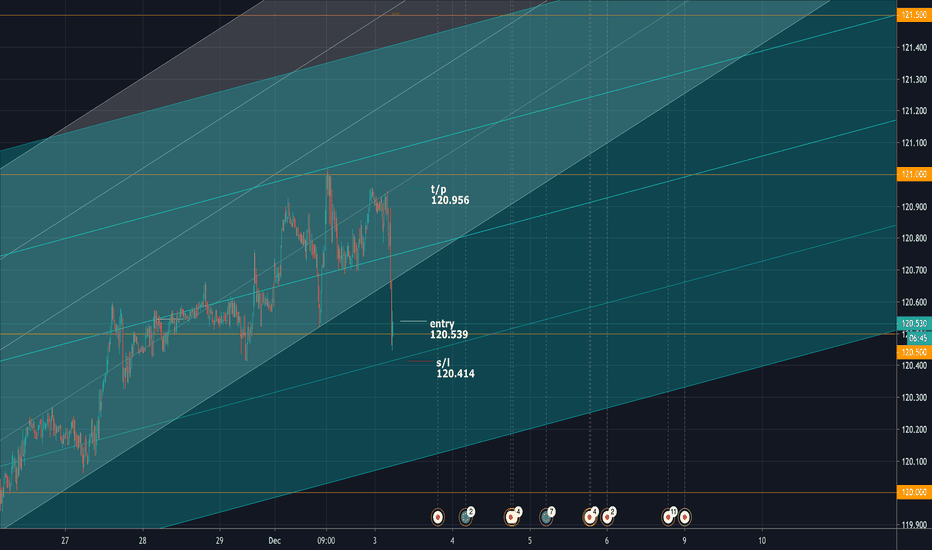Image resolution: width=932 pixels, height=550 pixels.
Task: Click the Dec label on the time axis
Action: [276, 539]
